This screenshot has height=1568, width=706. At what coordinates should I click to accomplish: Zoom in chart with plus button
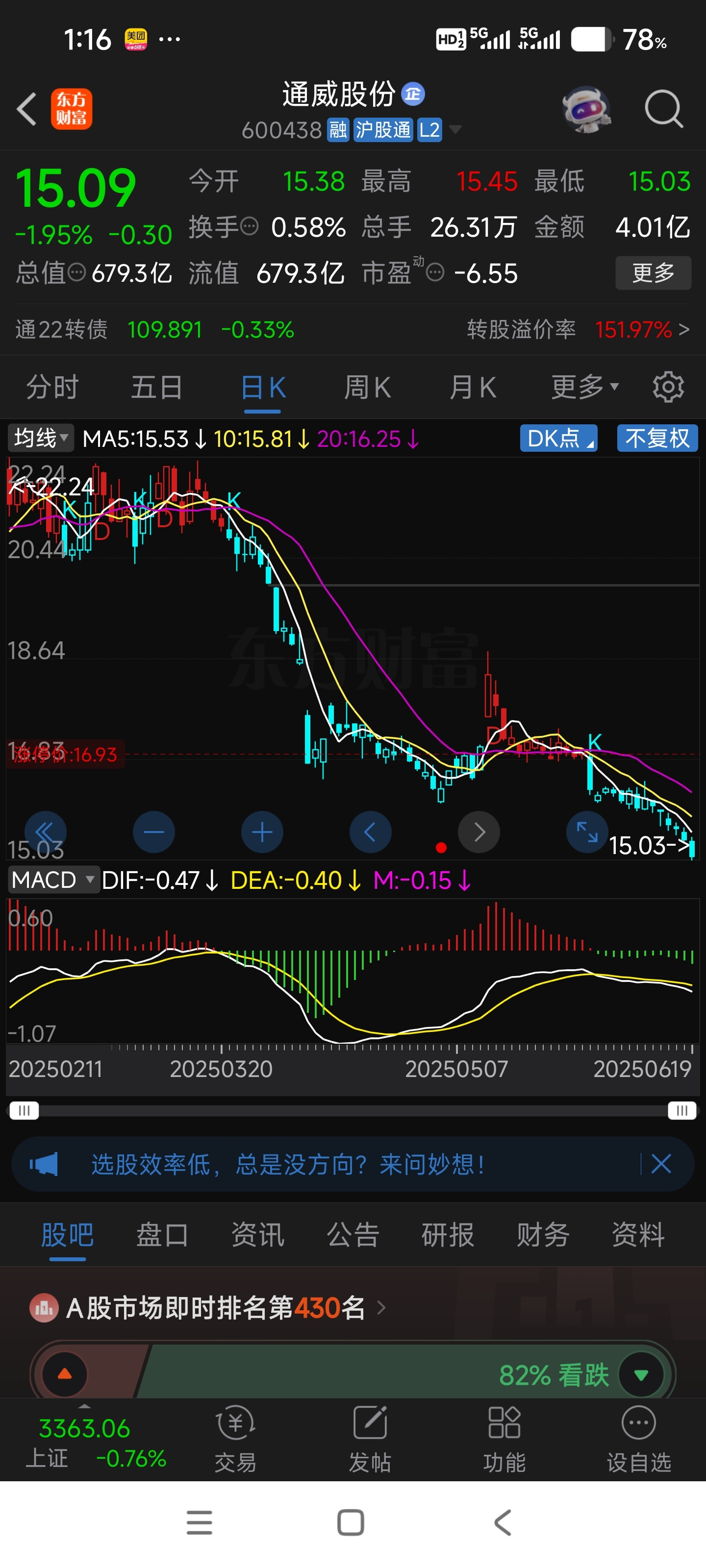pos(262,832)
